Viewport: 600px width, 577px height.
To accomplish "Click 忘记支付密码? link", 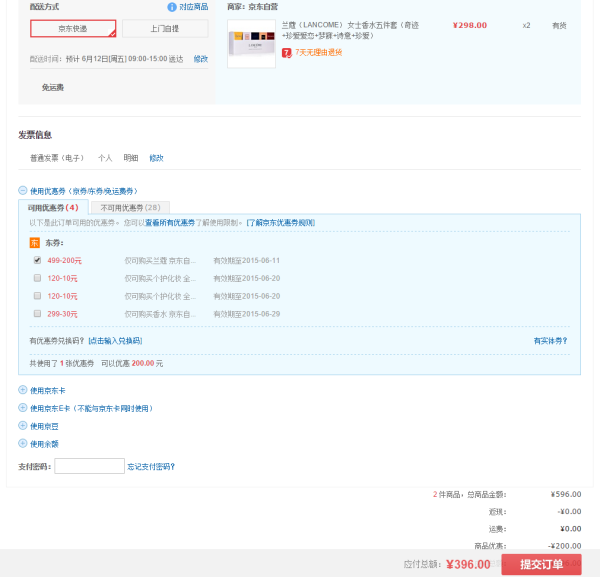I will 151,467.
